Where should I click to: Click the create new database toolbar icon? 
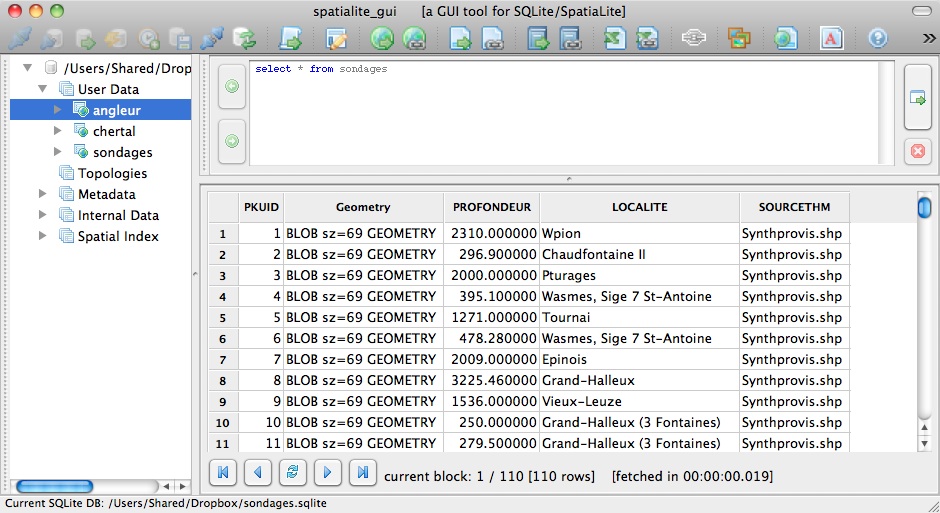tap(52, 39)
